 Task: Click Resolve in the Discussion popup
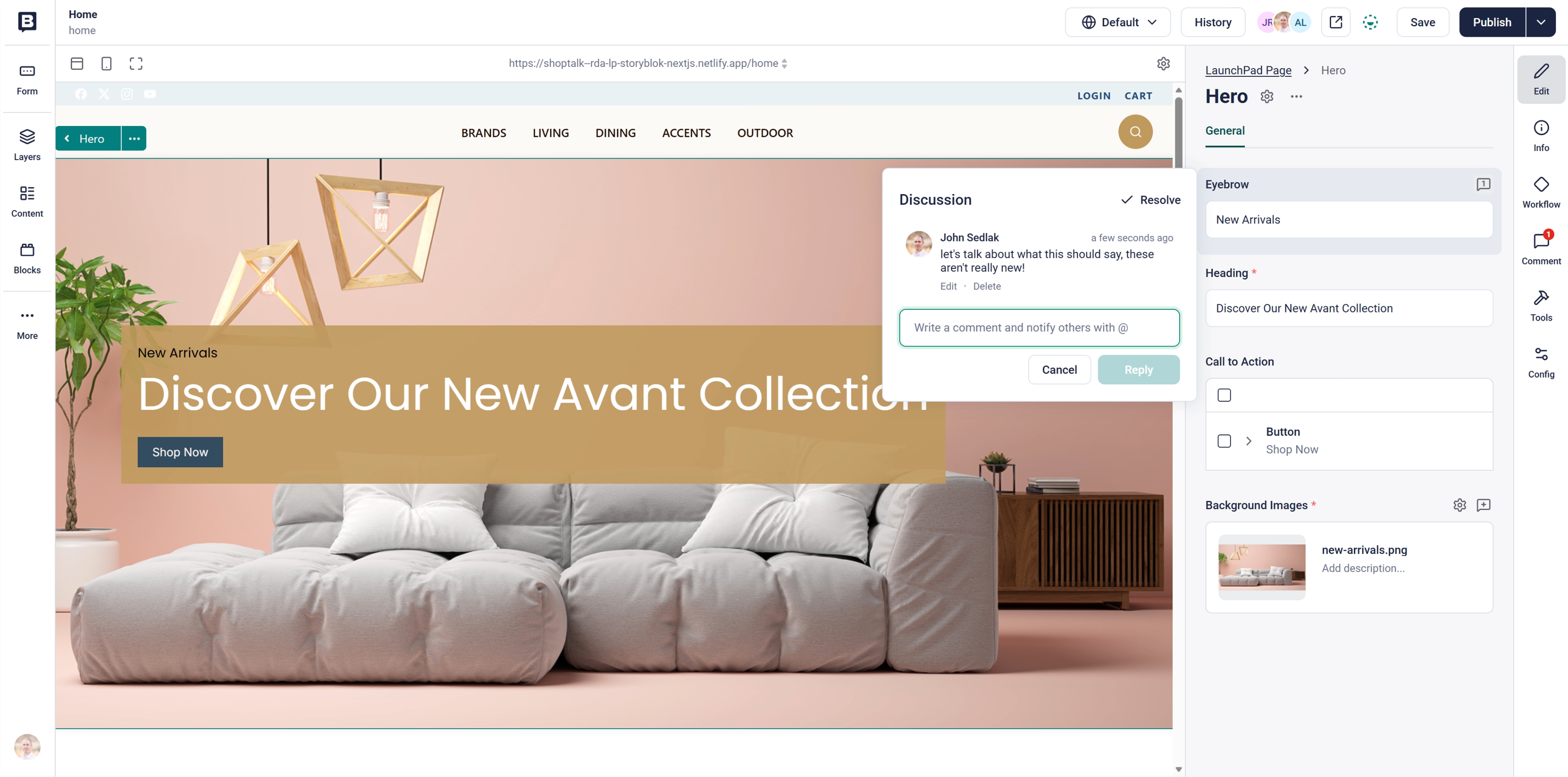1150,200
